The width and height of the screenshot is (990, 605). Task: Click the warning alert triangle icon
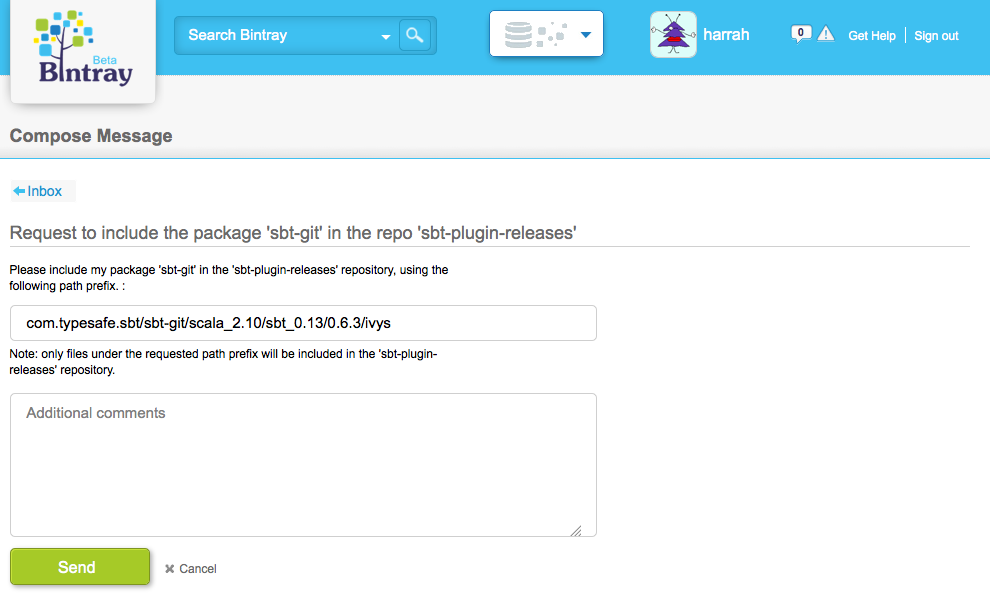(x=826, y=34)
